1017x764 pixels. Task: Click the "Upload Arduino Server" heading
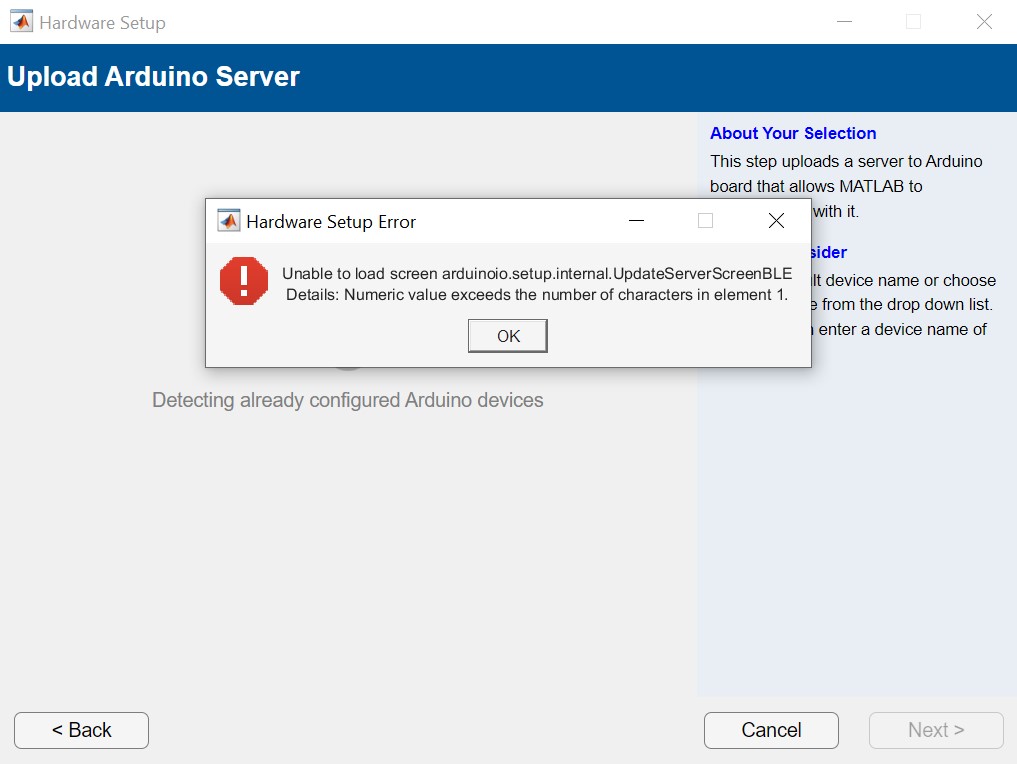(153, 77)
